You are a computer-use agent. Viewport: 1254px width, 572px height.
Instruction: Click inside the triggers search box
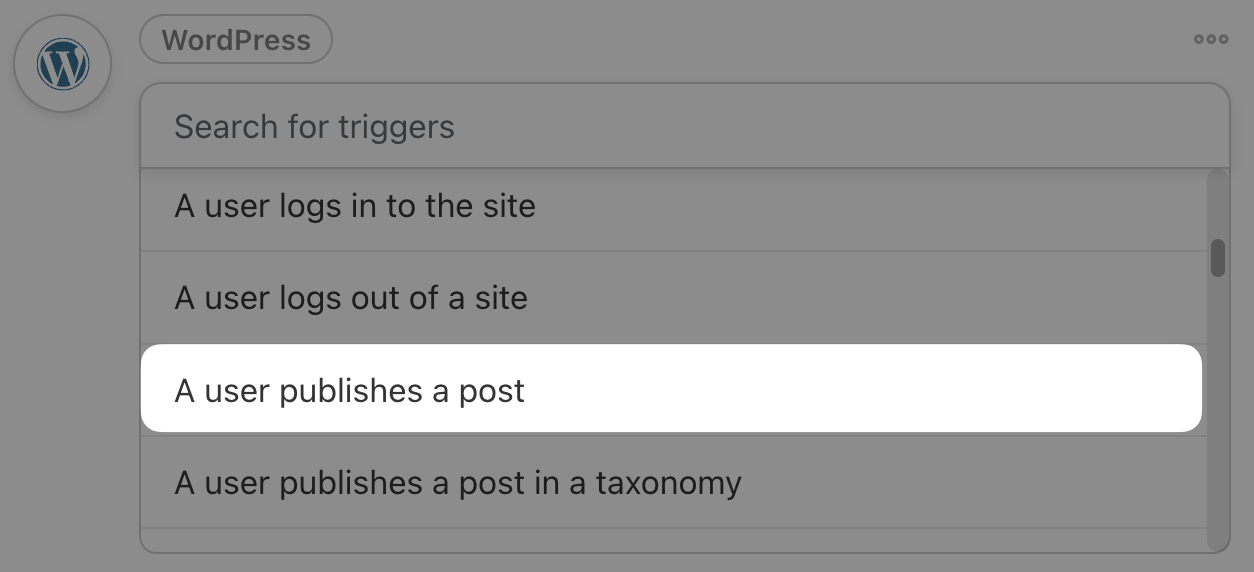point(684,126)
